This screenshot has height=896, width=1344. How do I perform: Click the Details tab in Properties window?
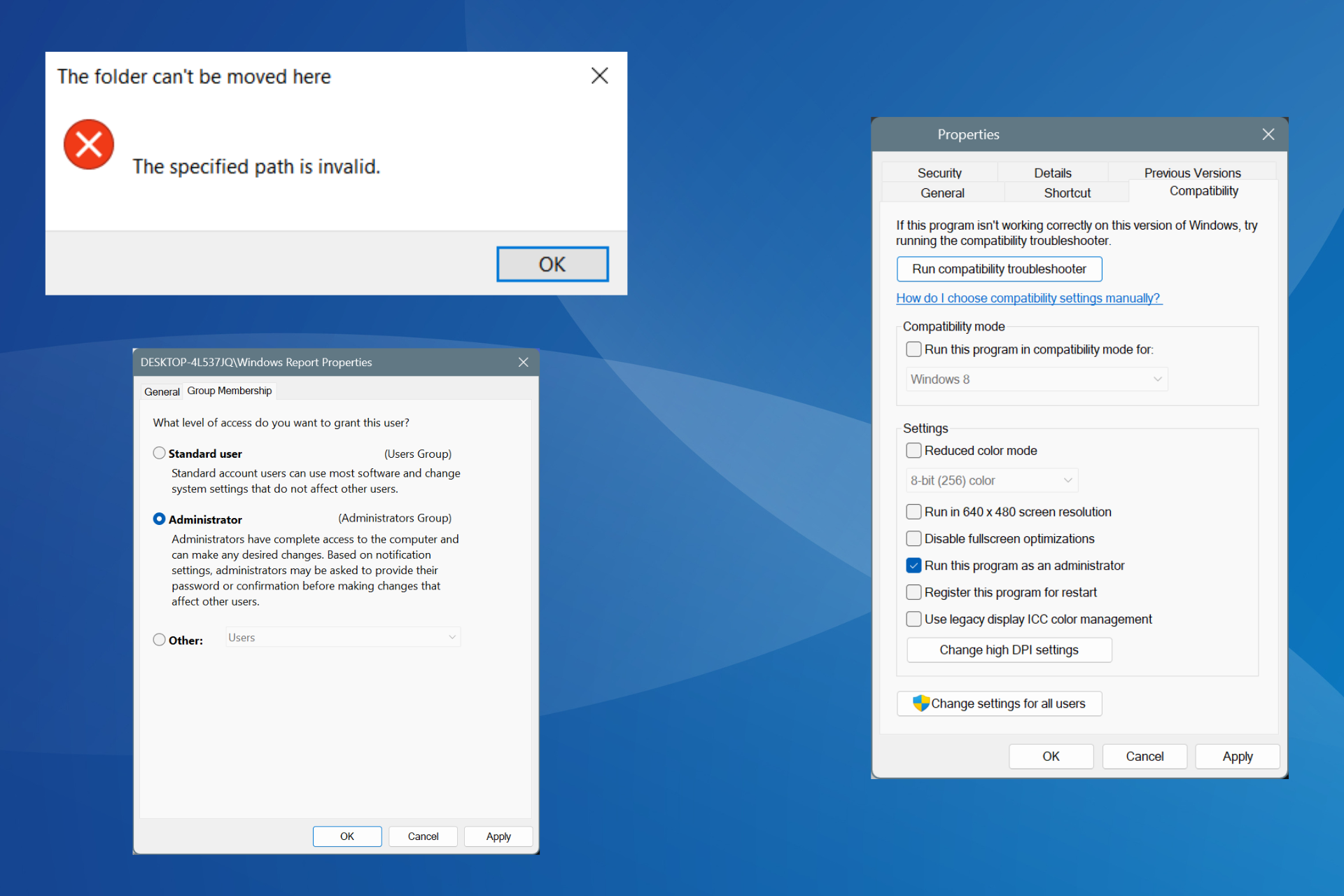coord(1051,172)
